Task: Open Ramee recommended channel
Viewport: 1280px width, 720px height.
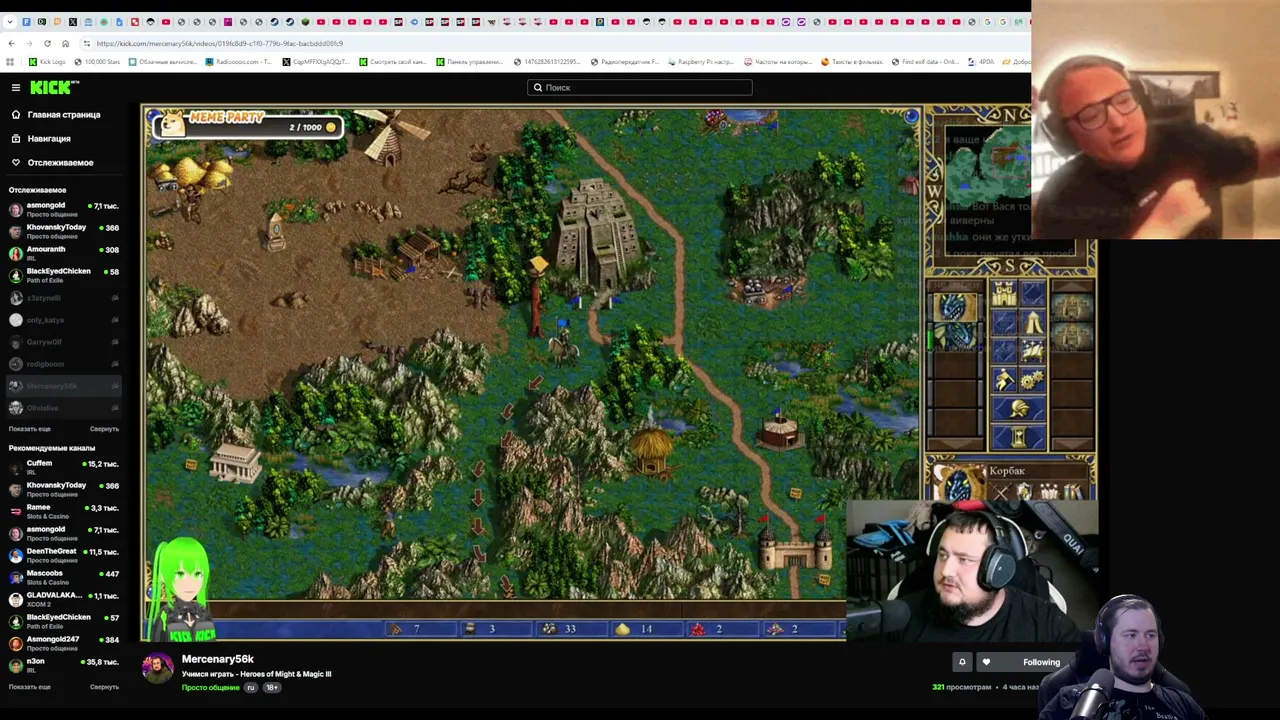Action: pos(64,511)
